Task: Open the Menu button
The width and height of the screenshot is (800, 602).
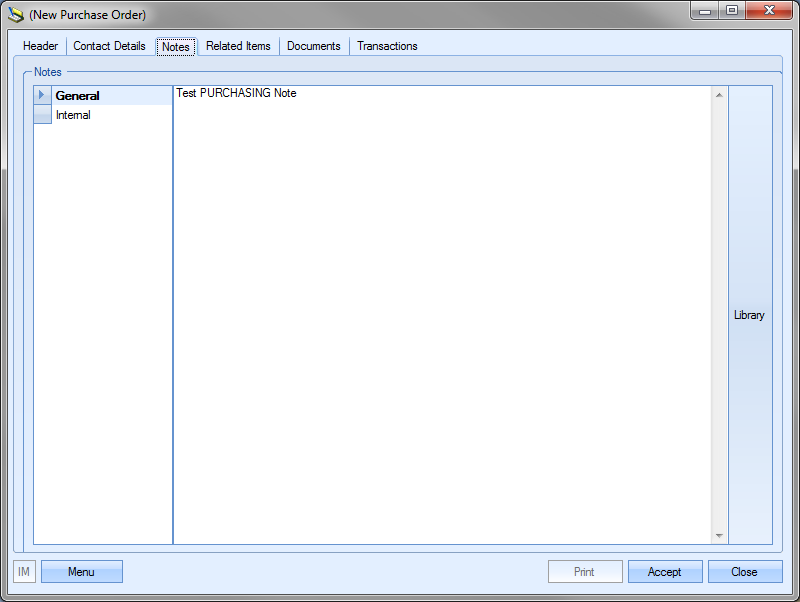Action: coord(82,571)
